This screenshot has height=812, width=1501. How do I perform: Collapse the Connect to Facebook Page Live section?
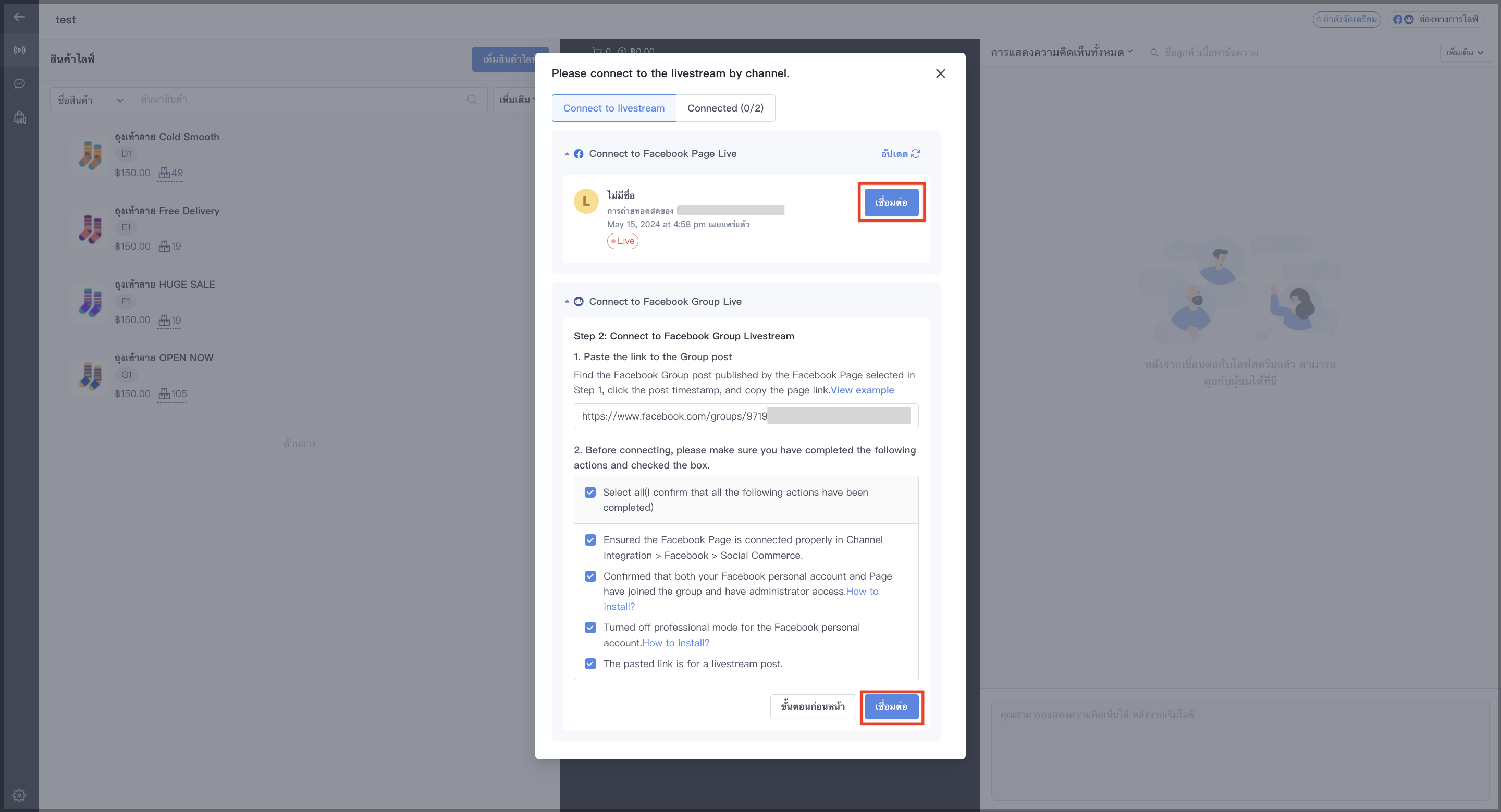(x=567, y=154)
